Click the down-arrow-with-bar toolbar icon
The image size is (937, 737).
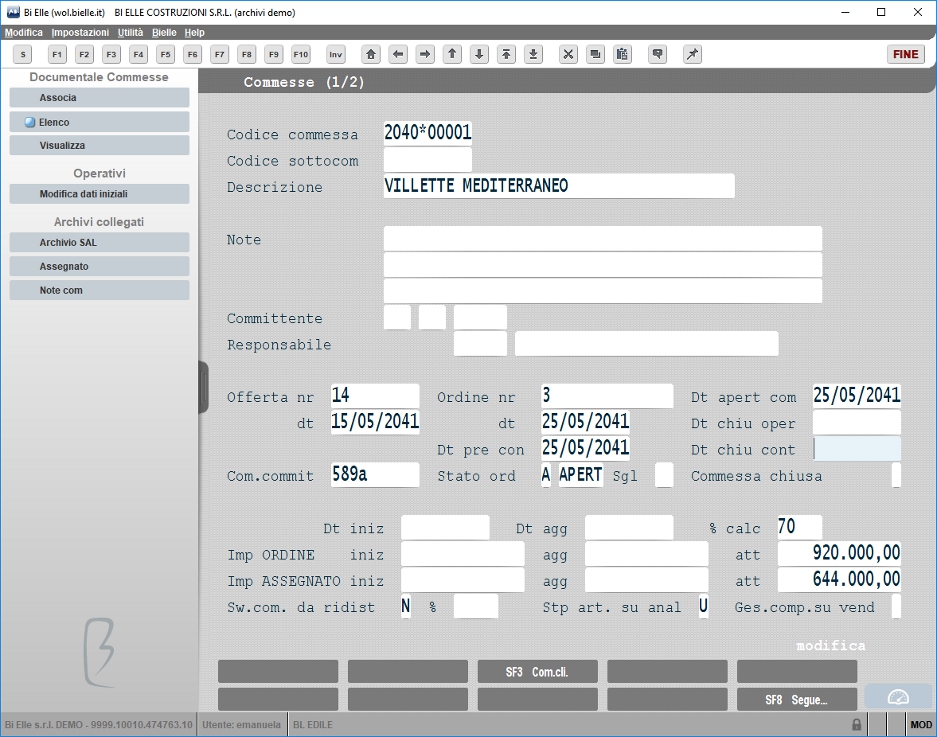click(533, 54)
